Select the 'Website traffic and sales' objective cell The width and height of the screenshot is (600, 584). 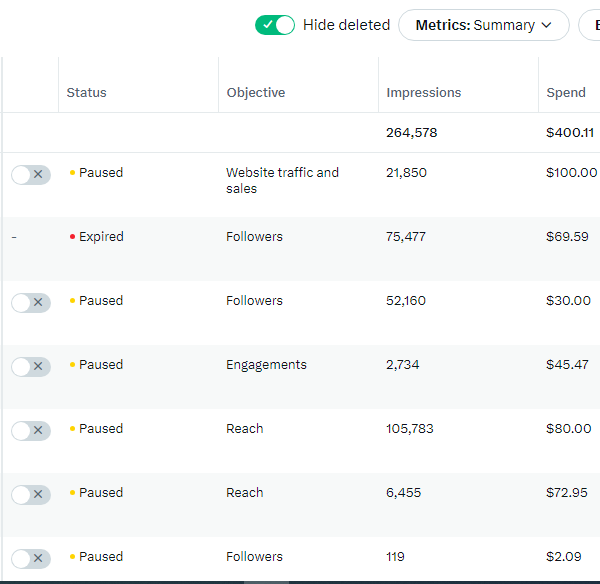[x=282, y=181]
